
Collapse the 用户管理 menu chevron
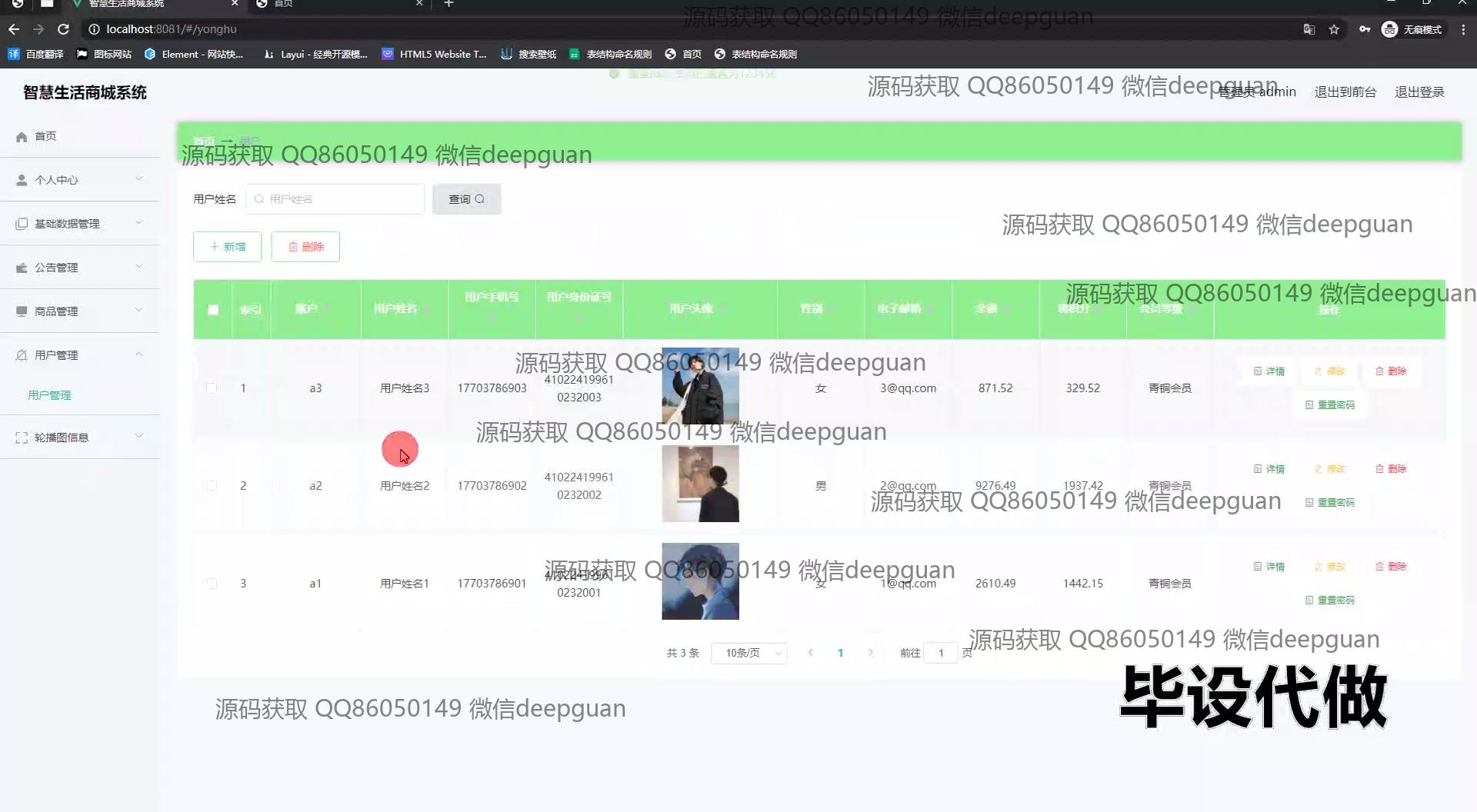coord(139,354)
